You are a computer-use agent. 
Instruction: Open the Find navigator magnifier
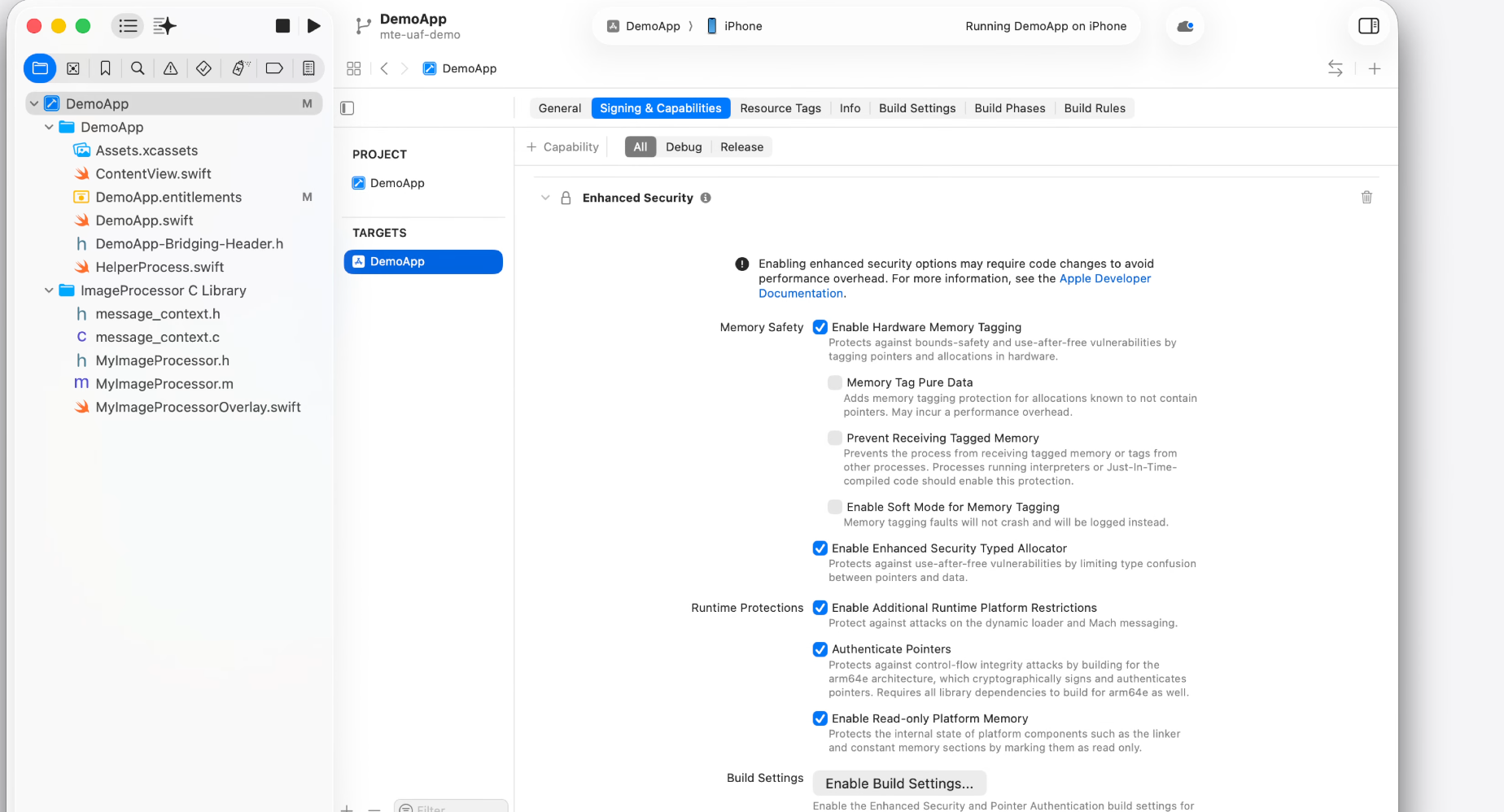pos(138,68)
